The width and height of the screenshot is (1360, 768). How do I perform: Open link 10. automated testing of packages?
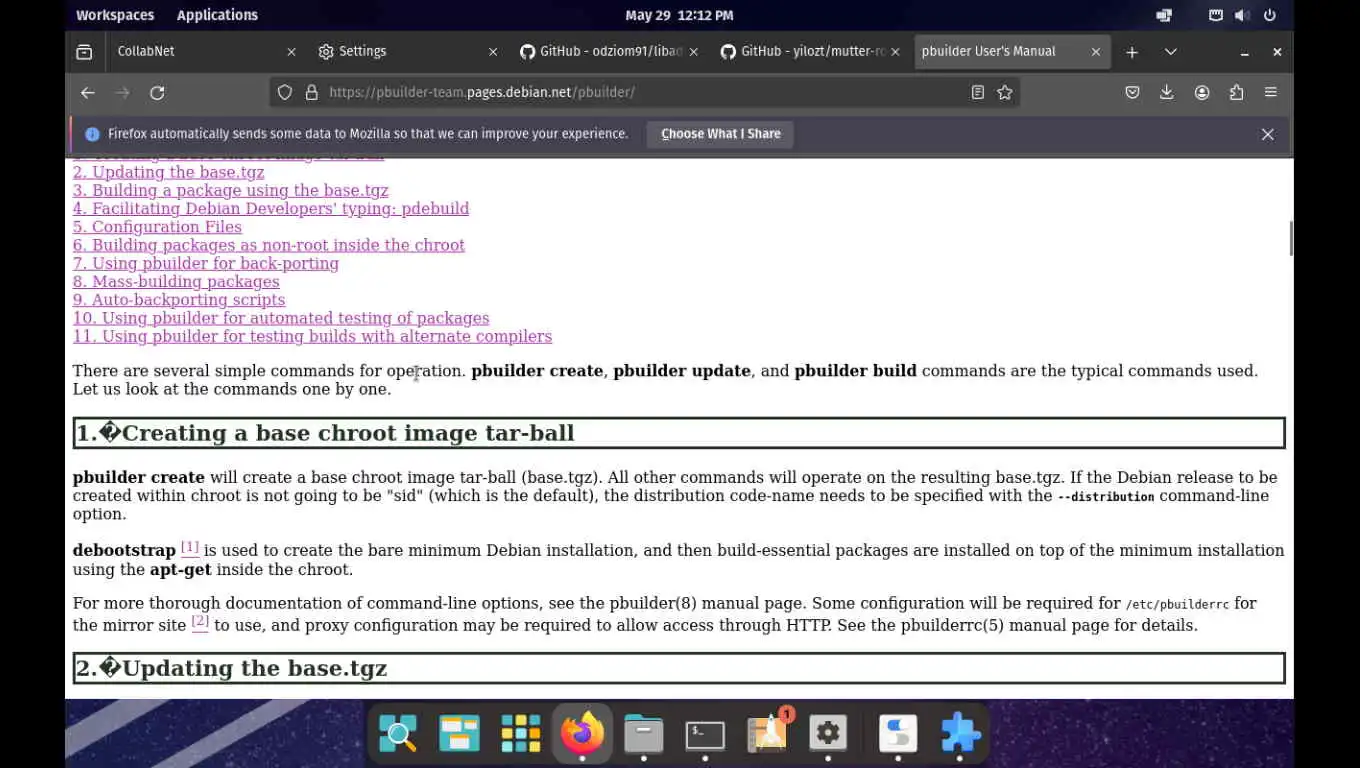coord(281,318)
